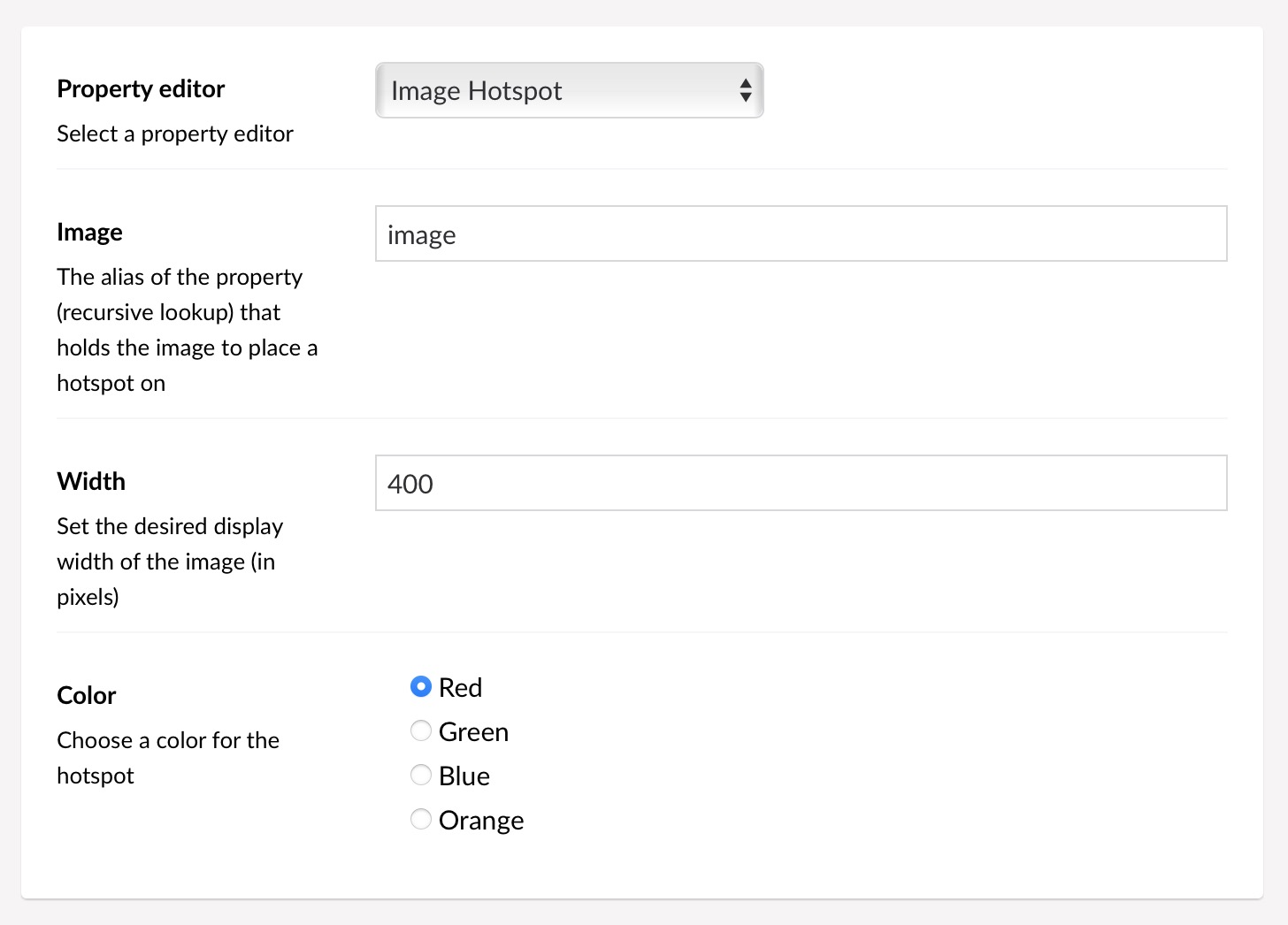This screenshot has width=1288, height=925.
Task: Select the Blue radio button circle
Action: click(x=421, y=776)
